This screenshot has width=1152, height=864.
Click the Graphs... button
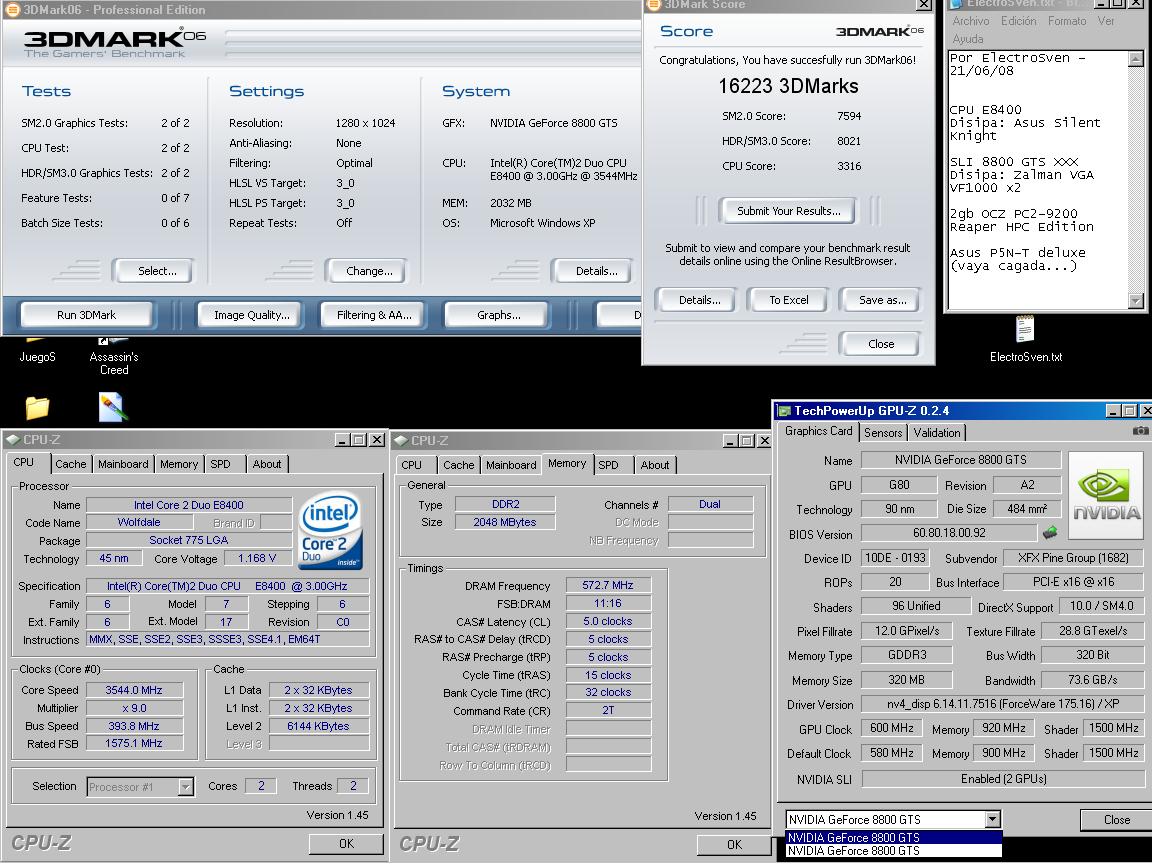499,315
